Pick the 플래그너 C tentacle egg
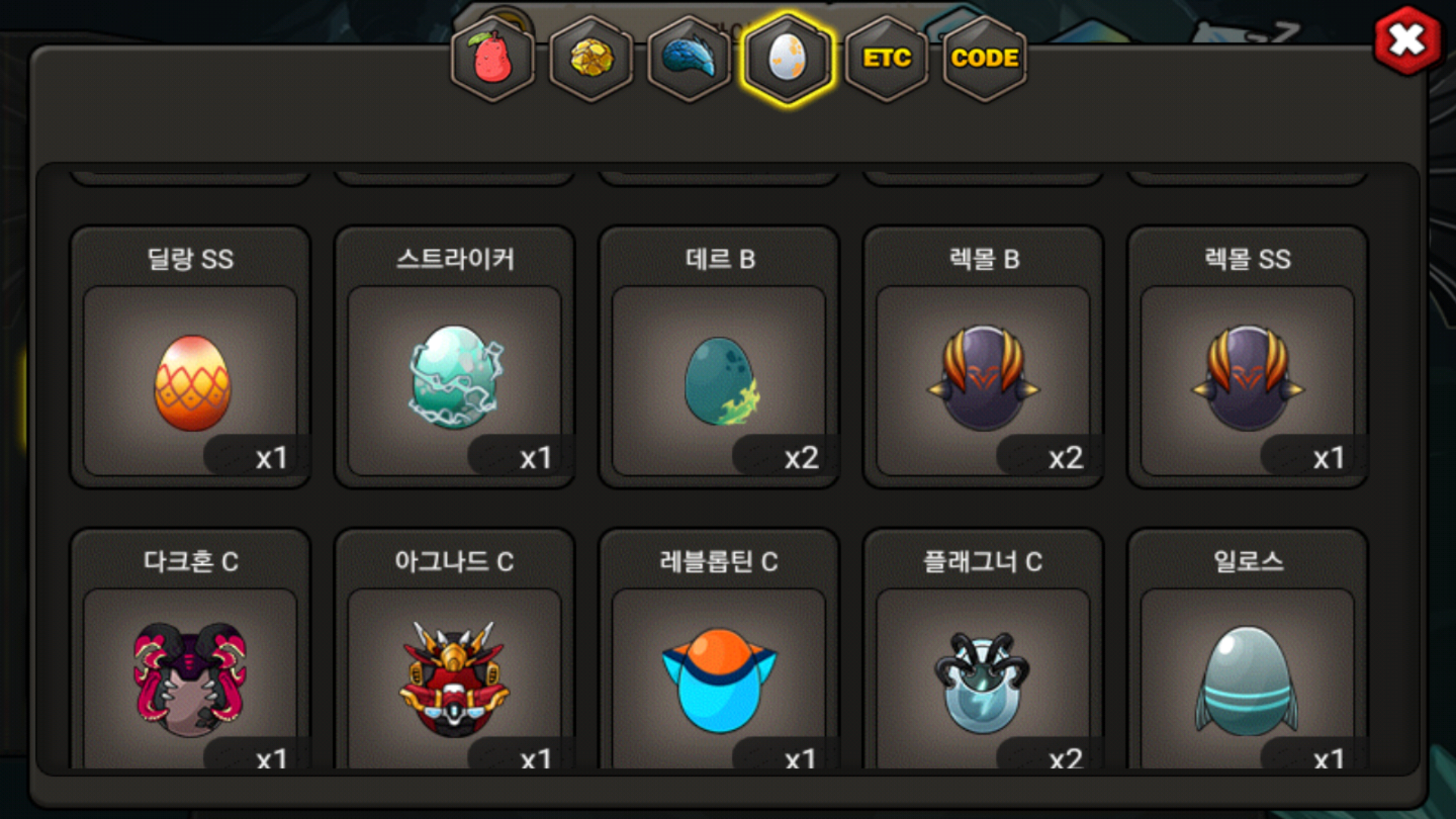Screen dimensions: 1456x819 point(984,649)
